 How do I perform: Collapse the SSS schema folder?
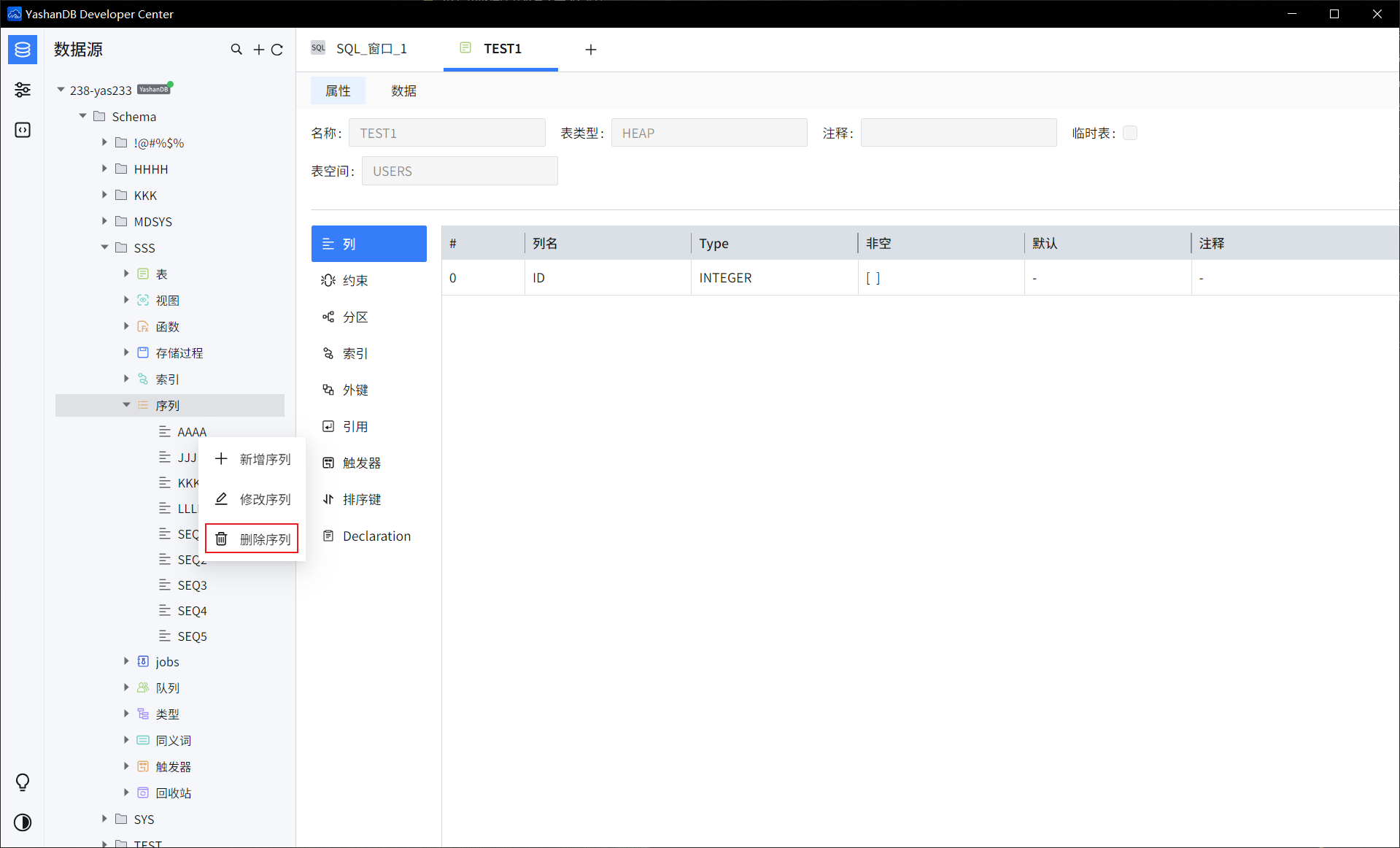coord(104,247)
